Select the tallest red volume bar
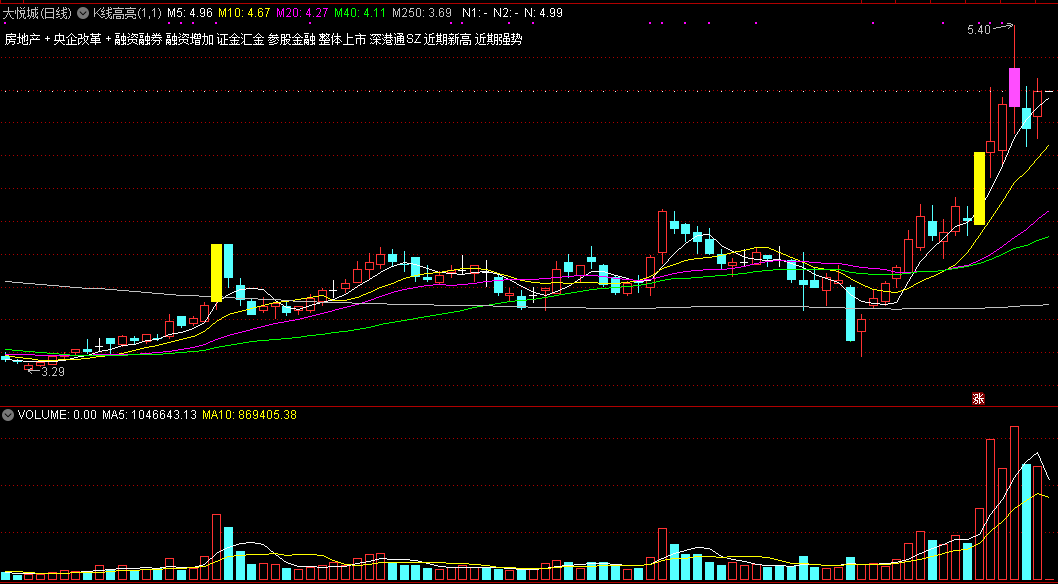Image resolution: width=1058 pixels, height=584 pixels. pos(1014,503)
